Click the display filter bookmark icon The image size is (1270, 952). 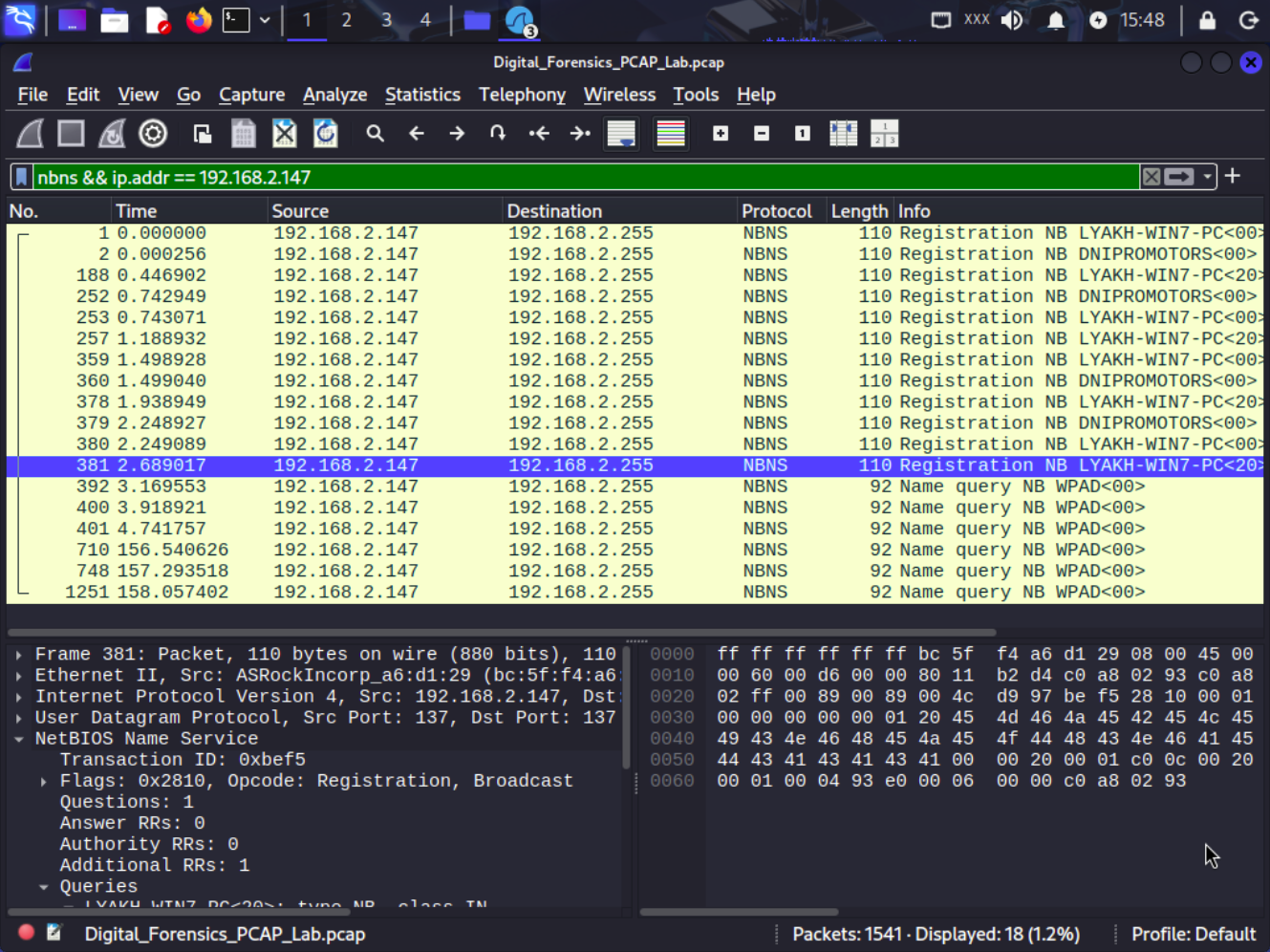pyautogui.click(x=21, y=177)
